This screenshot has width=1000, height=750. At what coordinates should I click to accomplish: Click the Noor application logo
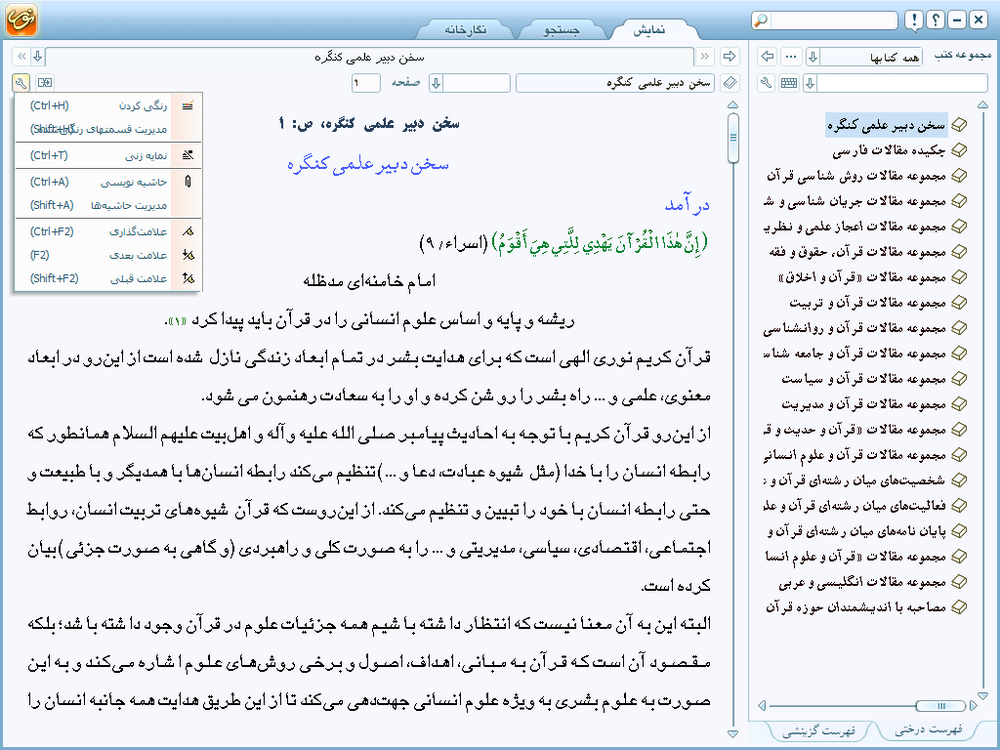22,19
